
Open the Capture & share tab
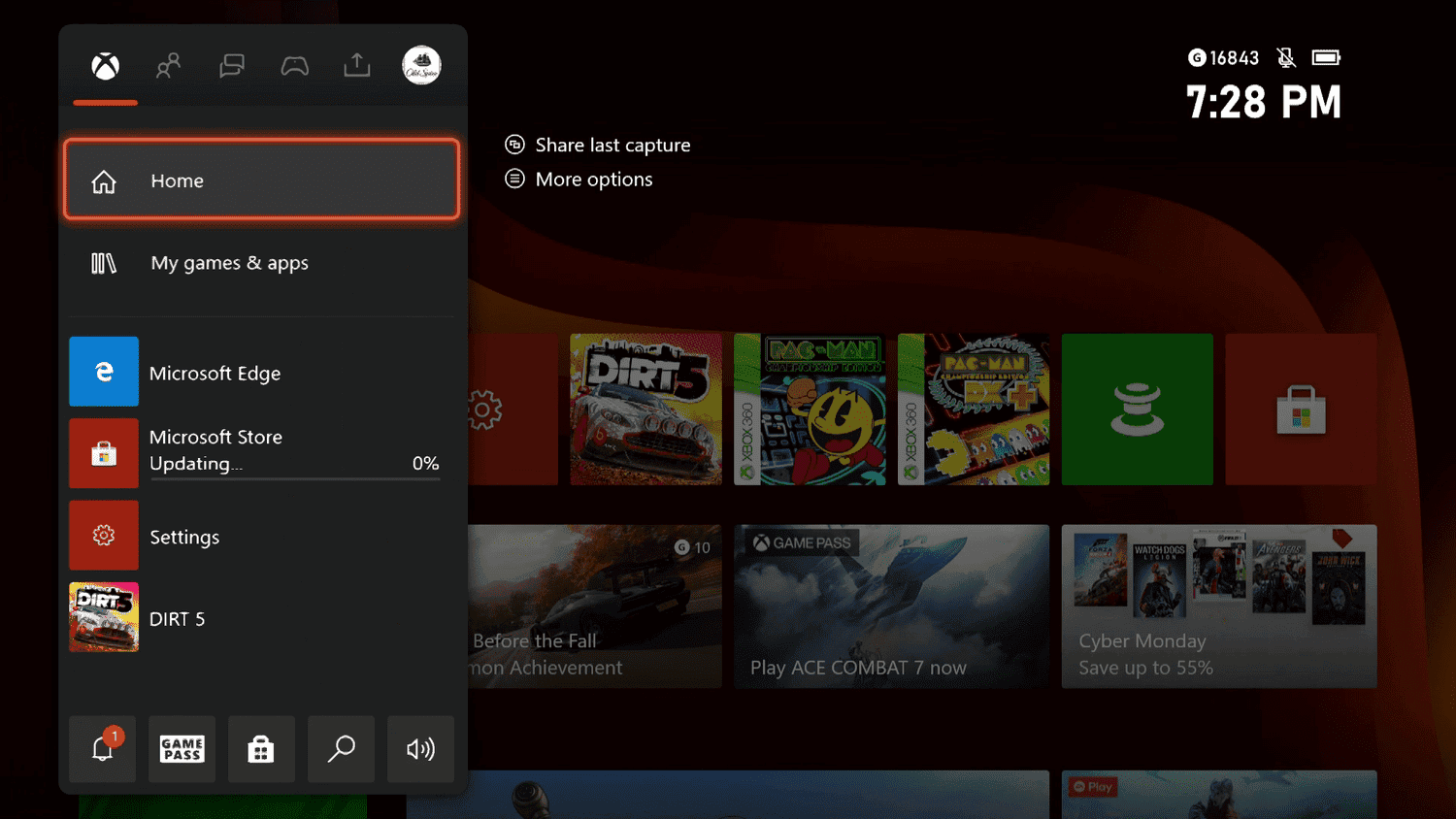click(x=357, y=65)
